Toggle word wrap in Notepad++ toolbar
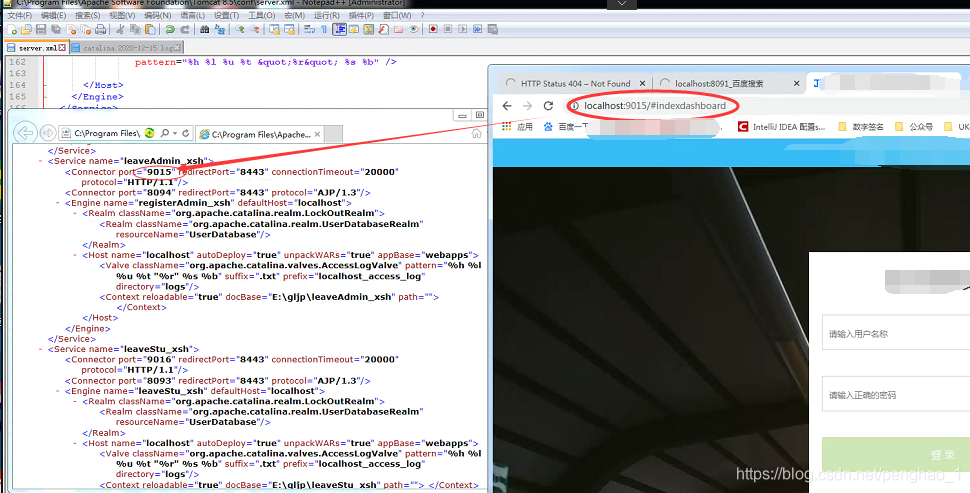 click(309, 30)
